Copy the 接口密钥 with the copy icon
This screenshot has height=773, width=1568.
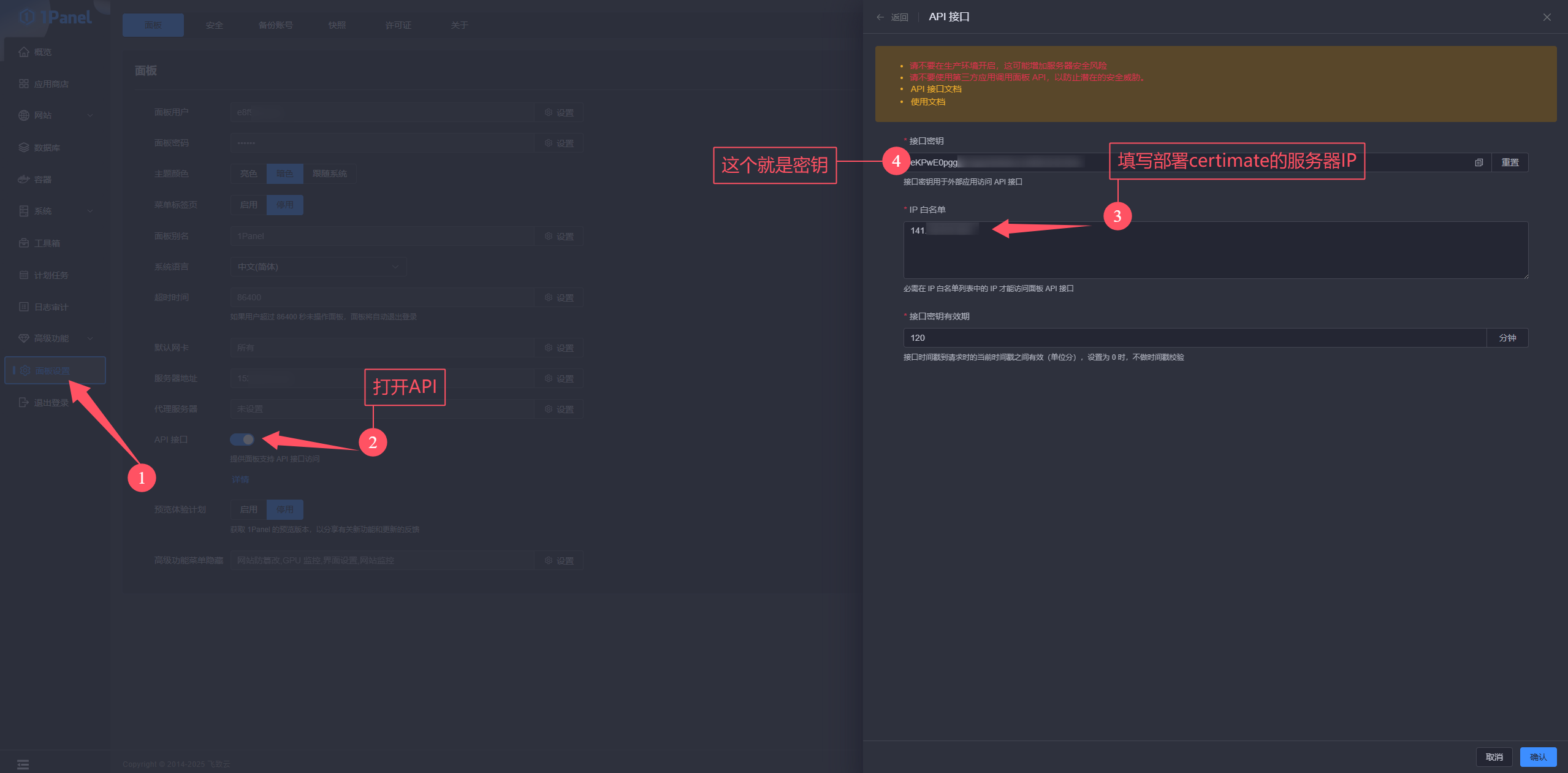[x=1479, y=162]
